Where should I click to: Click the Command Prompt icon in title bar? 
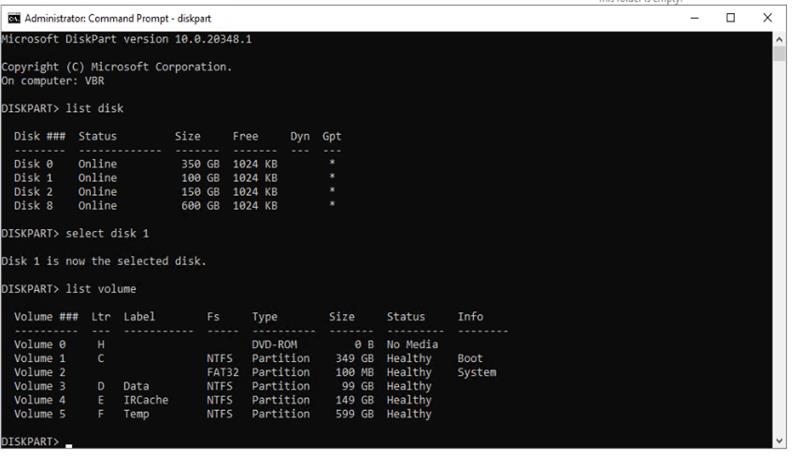tap(13, 18)
